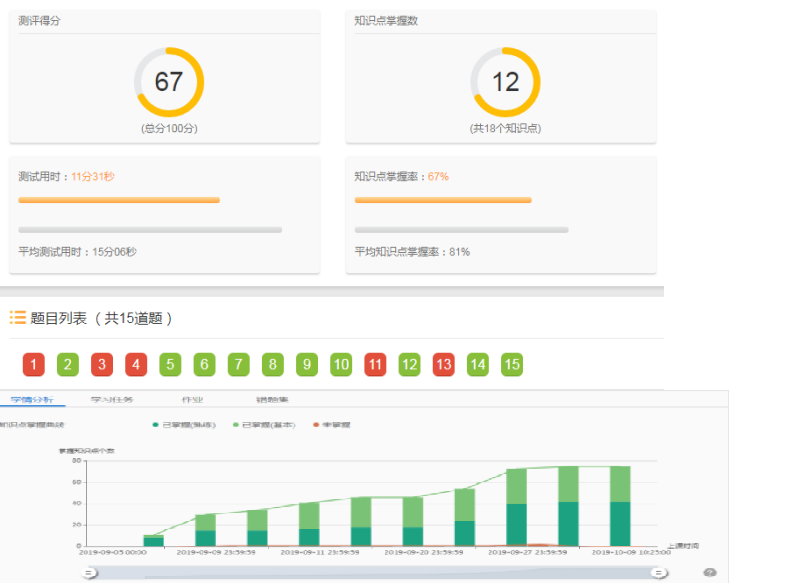Viewport: 797px width, 585px height.
Task: Select green question number 5
Action: tap(170, 365)
